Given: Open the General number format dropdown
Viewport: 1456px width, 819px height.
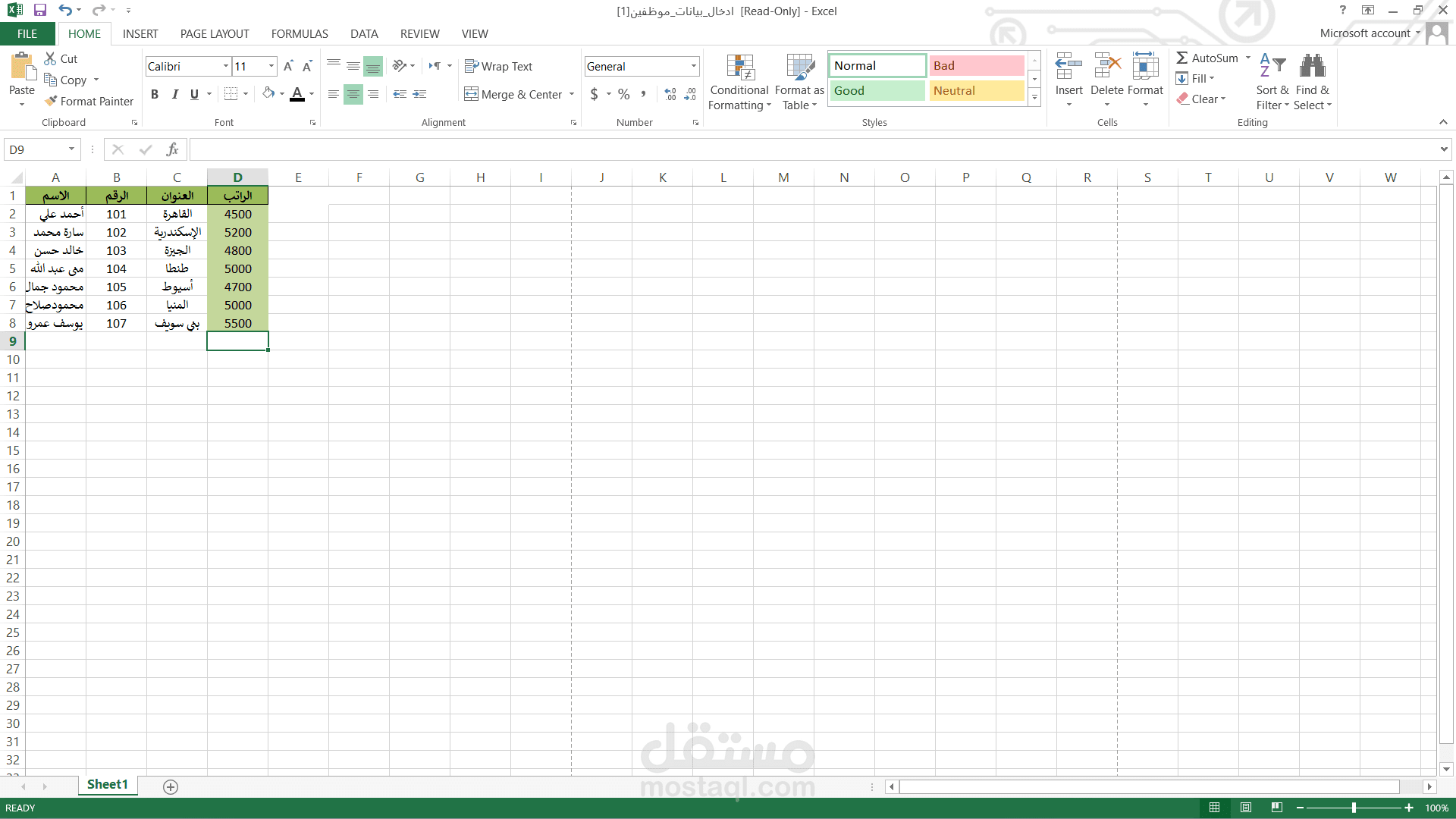Looking at the screenshot, I should point(693,66).
